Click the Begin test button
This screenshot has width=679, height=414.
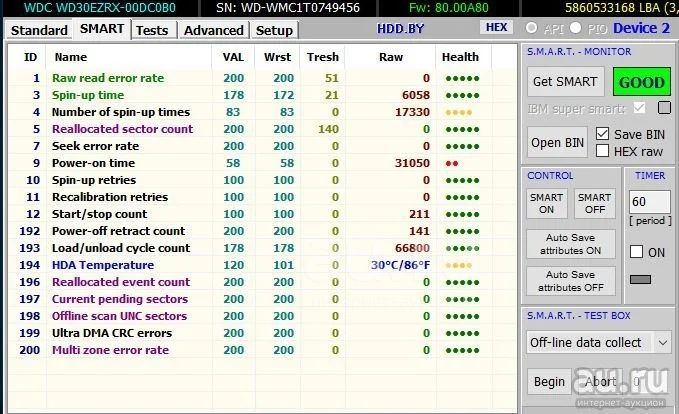pyautogui.click(x=549, y=382)
